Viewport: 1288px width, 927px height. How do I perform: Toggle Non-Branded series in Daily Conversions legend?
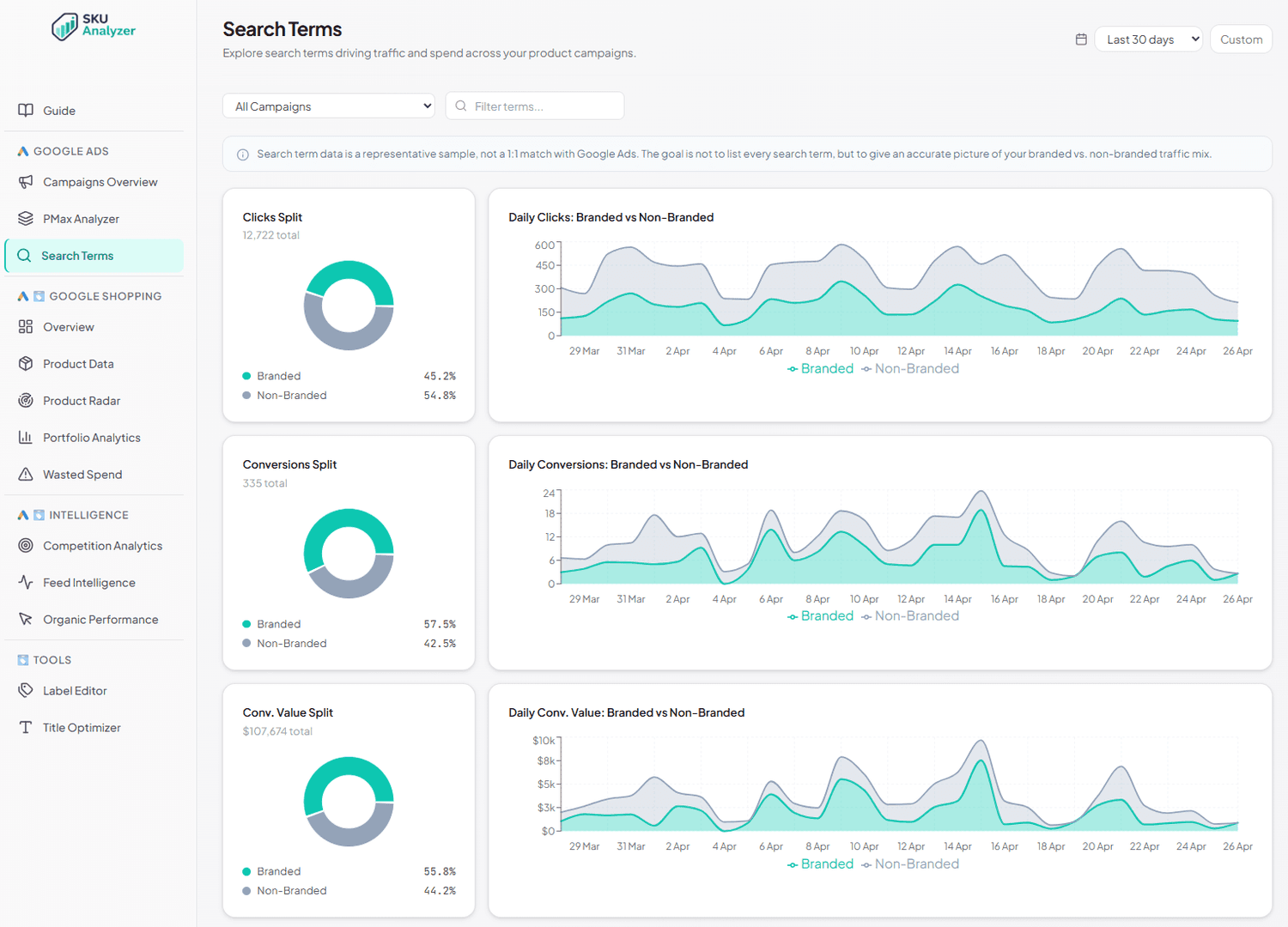coord(910,615)
